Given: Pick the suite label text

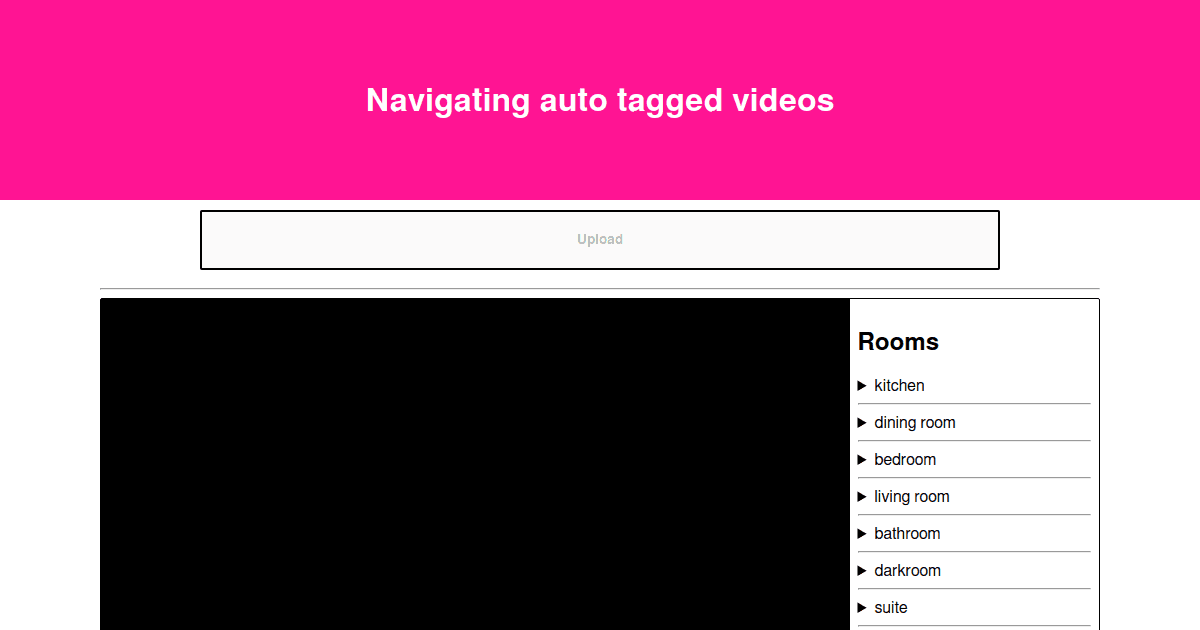Looking at the screenshot, I should [890, 608].
